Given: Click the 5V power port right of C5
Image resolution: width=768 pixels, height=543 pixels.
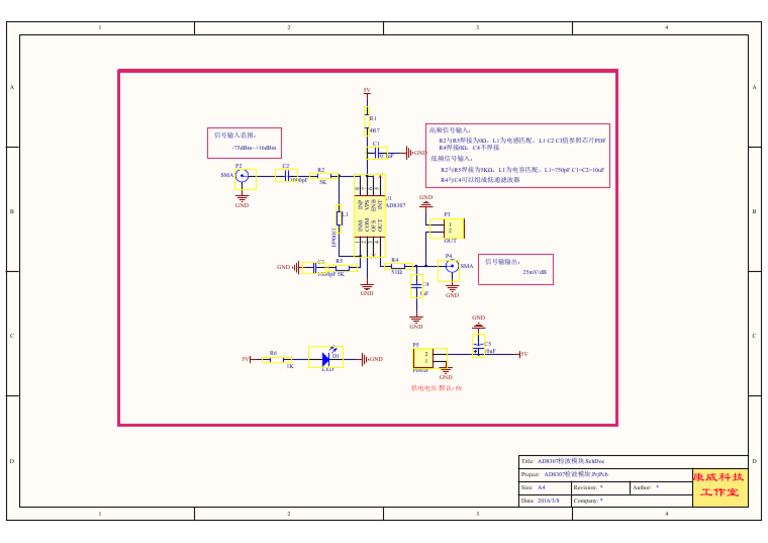Looking at the screenshot, I should pos(524,354).
